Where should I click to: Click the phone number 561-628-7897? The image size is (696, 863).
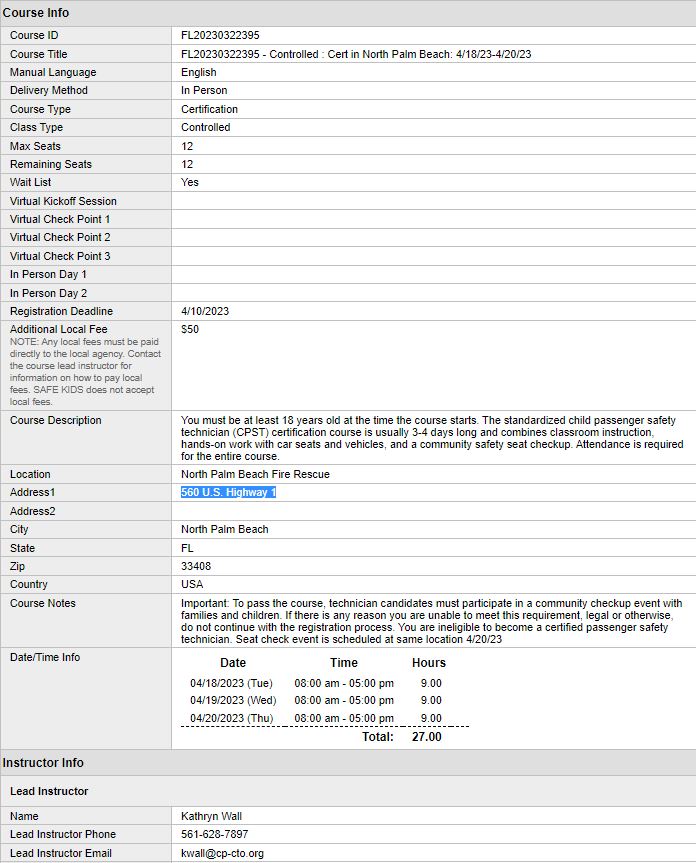click(x=215, y=834)
